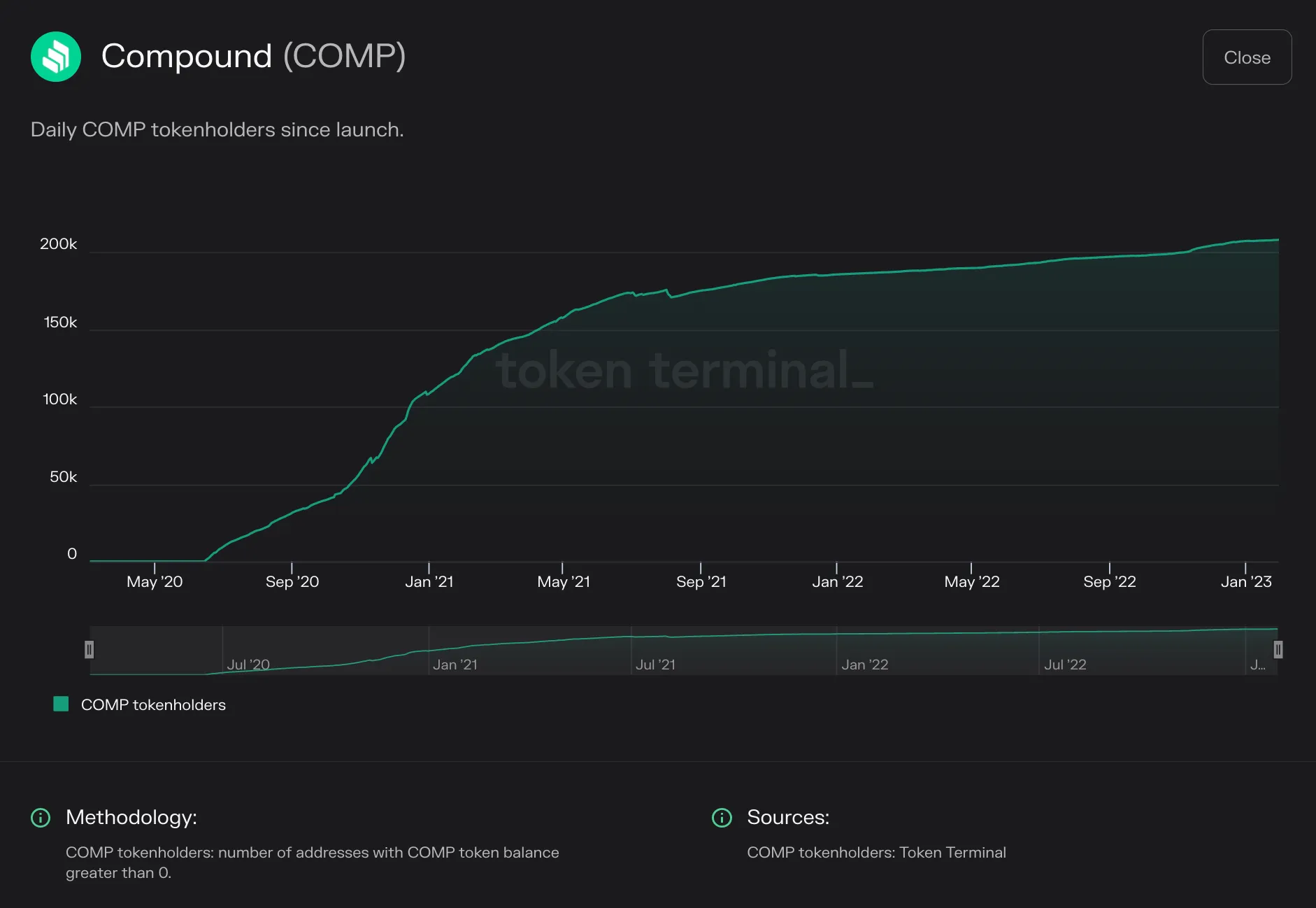
Task: Click the May '22 x-axis label
Action: [972, 581]
